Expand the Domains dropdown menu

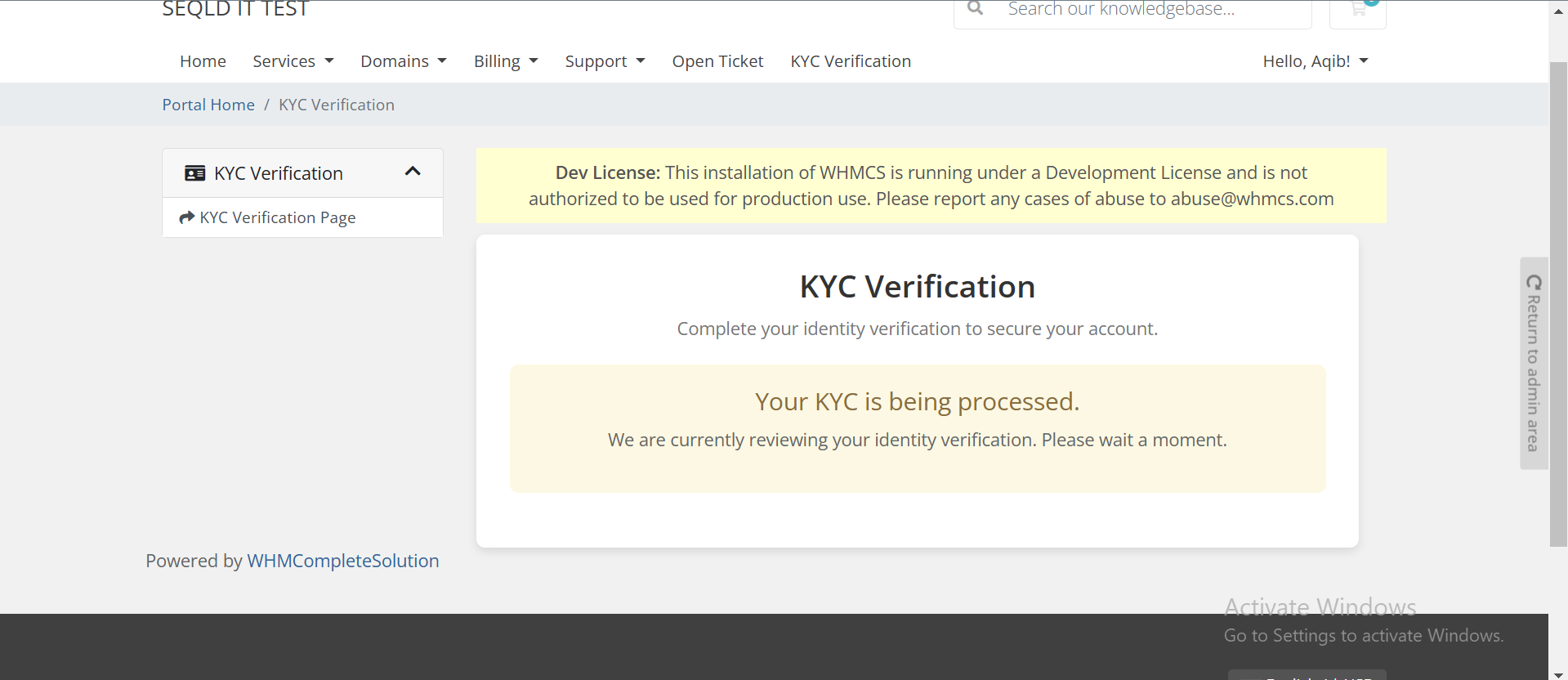404,61
